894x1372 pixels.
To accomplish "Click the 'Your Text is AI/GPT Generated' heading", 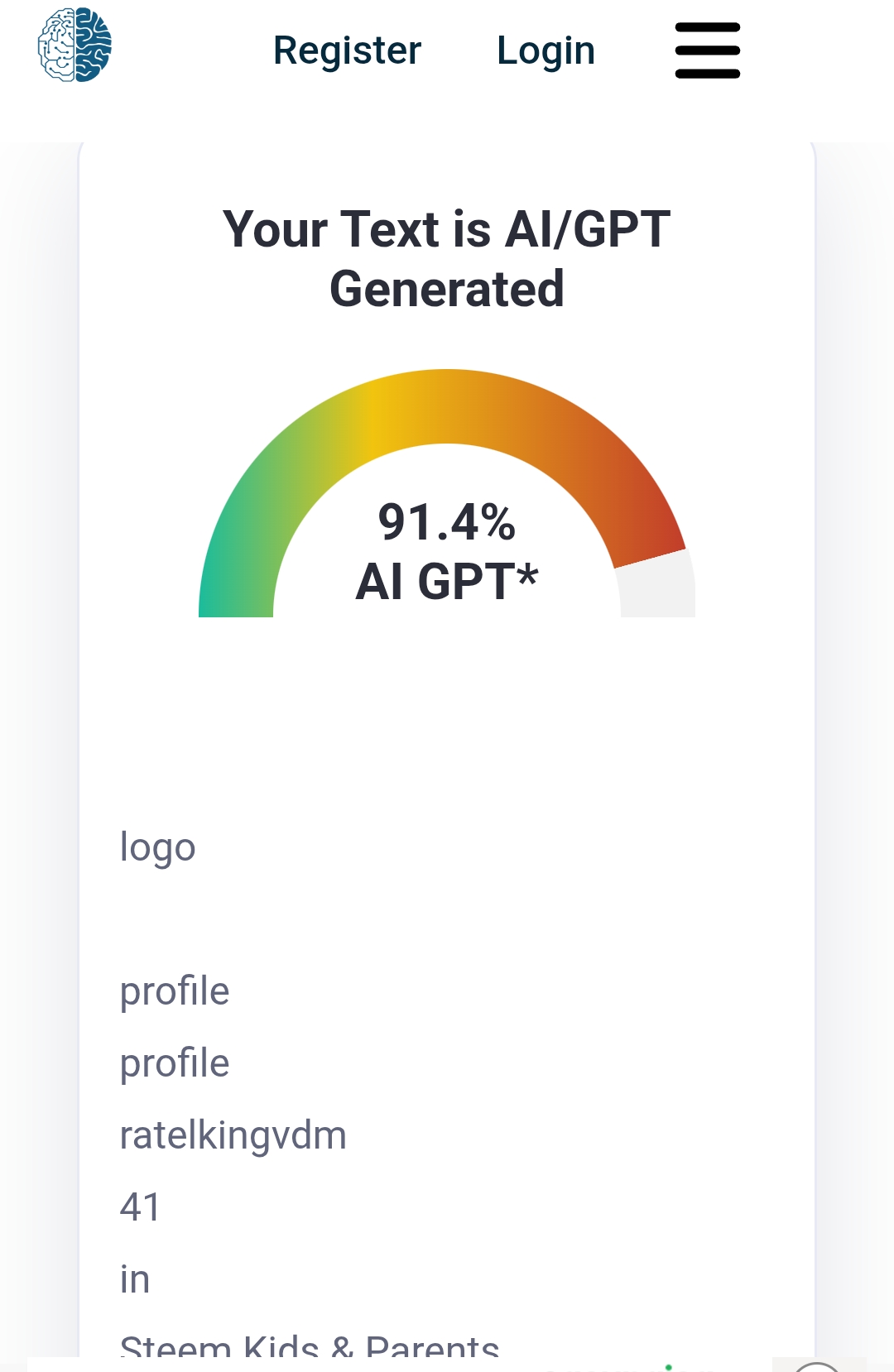I will coord(447,258).
